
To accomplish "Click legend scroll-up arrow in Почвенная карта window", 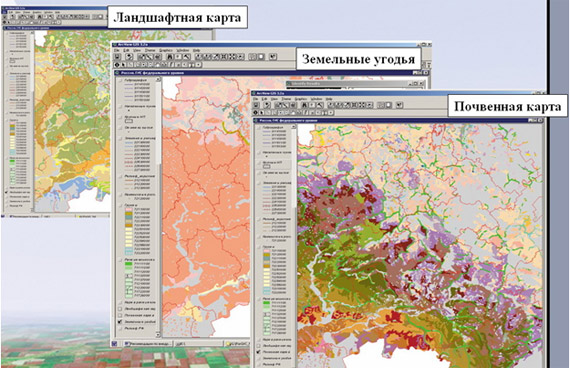I will click(x=294, y=127).
